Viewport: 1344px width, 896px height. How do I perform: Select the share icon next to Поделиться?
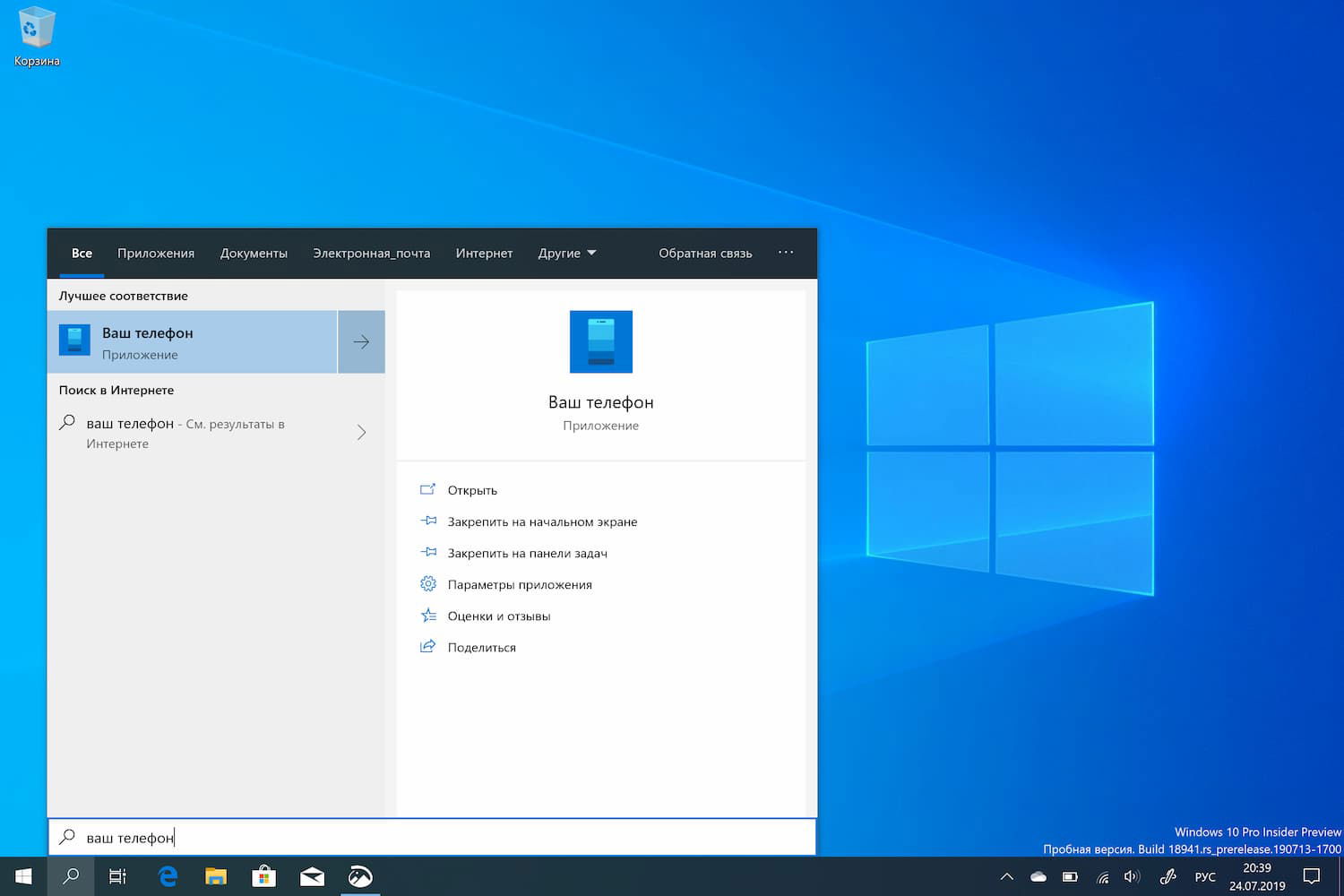pyautogui.click(x=428, y=646)
